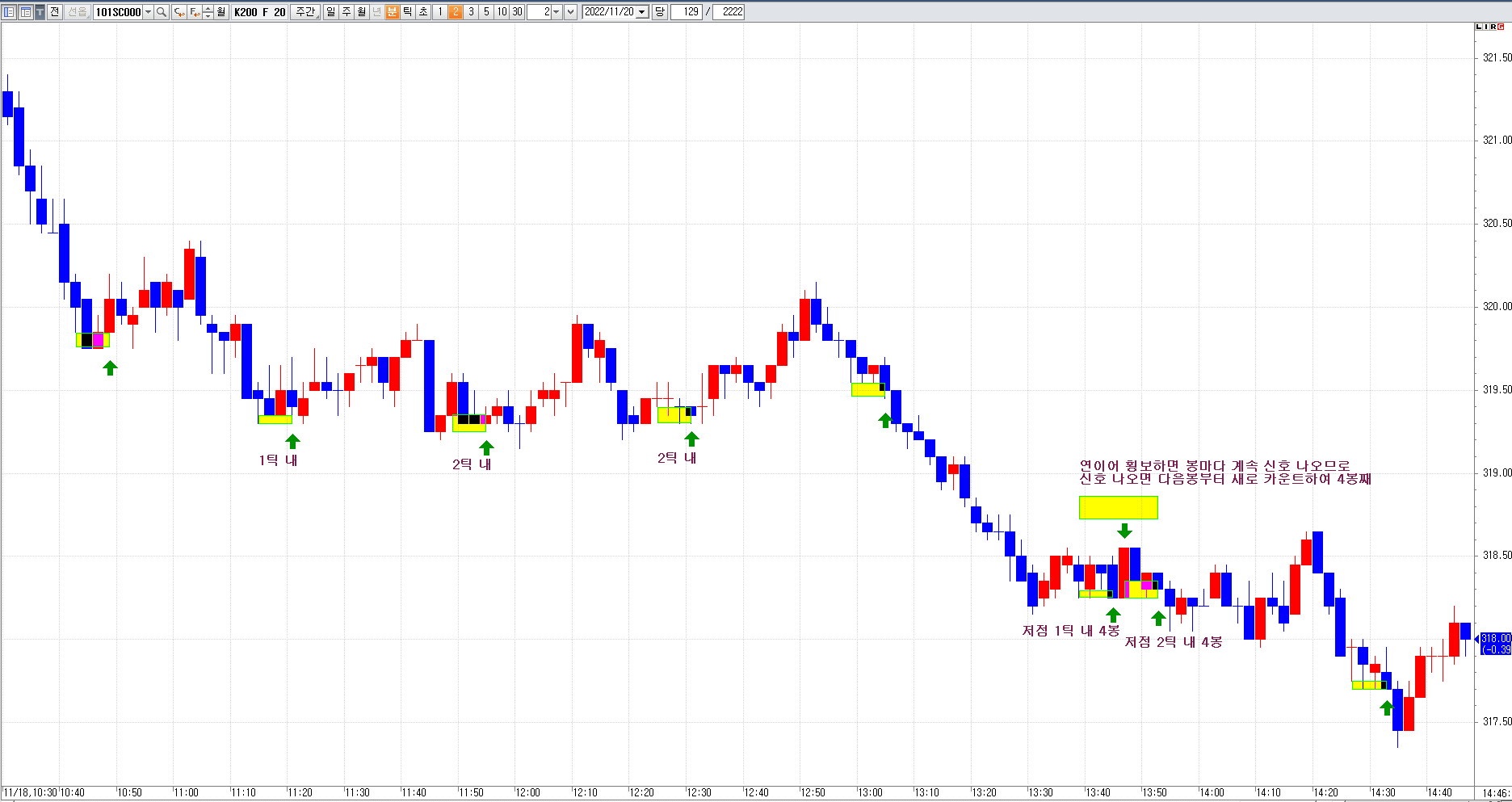Select the 일 (daily) period tab
The image size is (1512, 802).
331,12
